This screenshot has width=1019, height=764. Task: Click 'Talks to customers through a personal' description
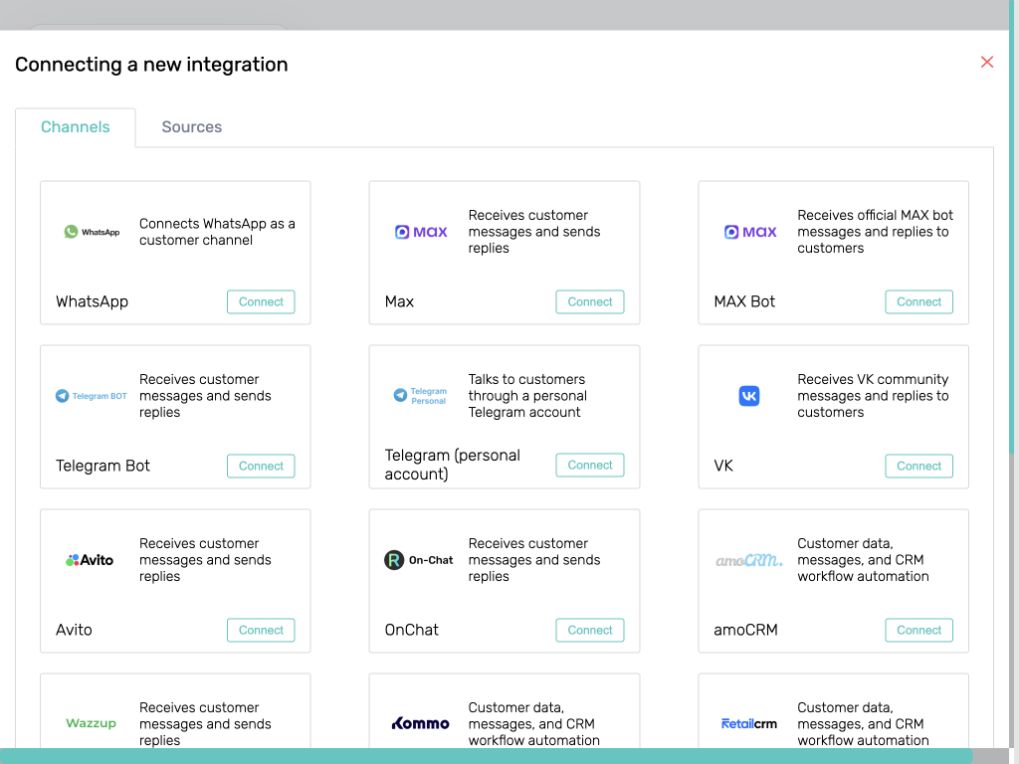click(527, 396)
